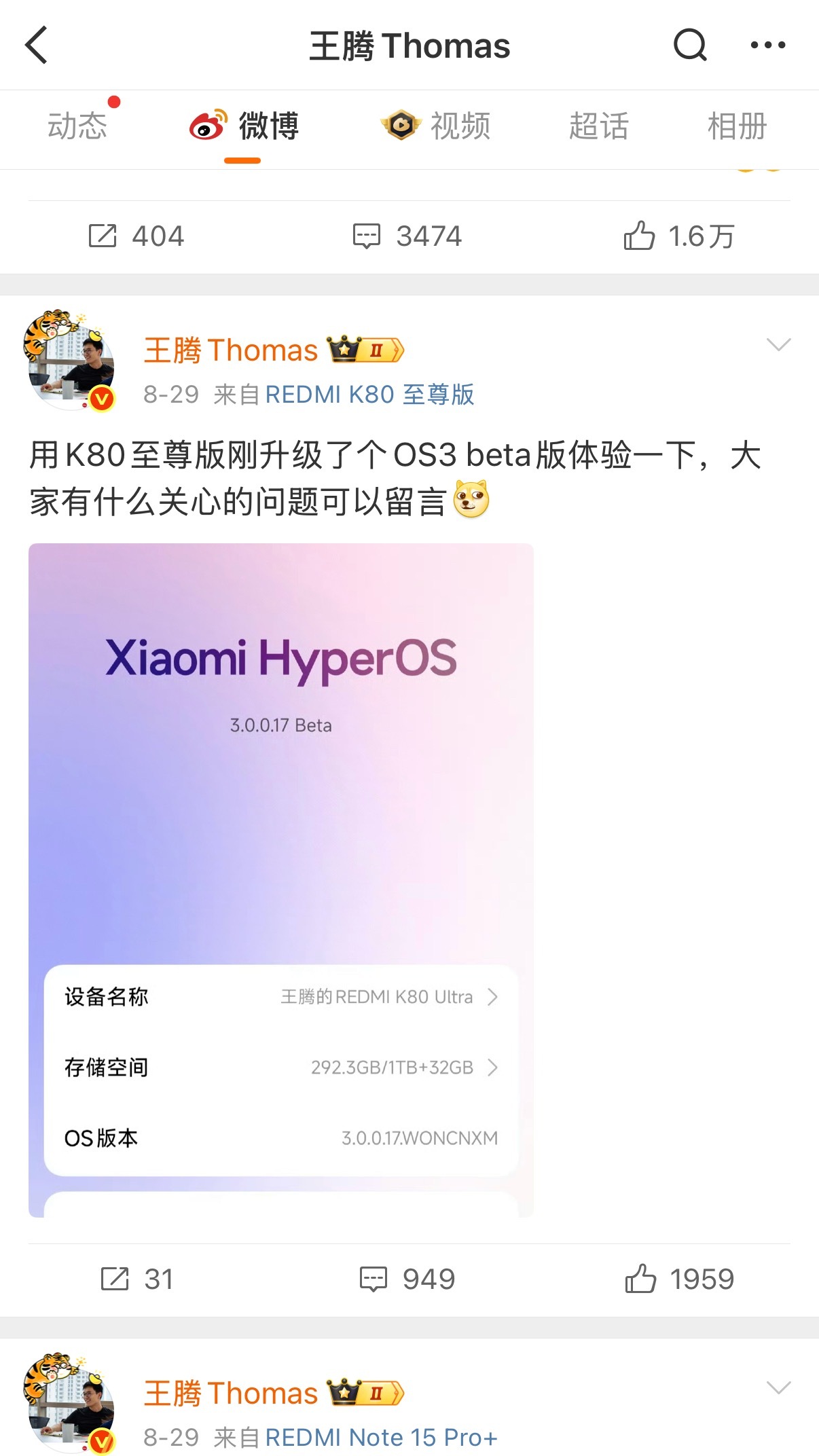Image resolution: width=819 pixels, height=1456 pixels.
Task: Open the Xiaomi HyperOS screenshot image
Action: click(x=281, y=880)
